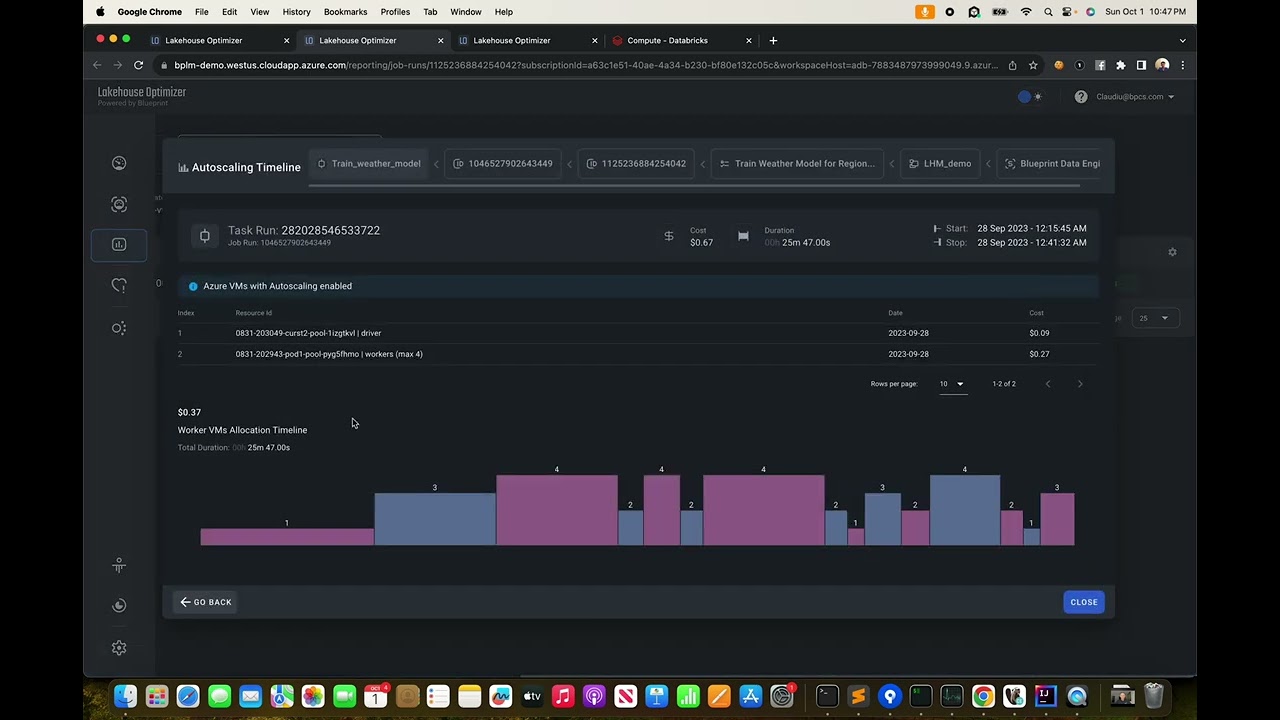Click the pin-style icon in lower sidebar
The height and width of the screenshot is (720, 1280).
tap(119, 566)
